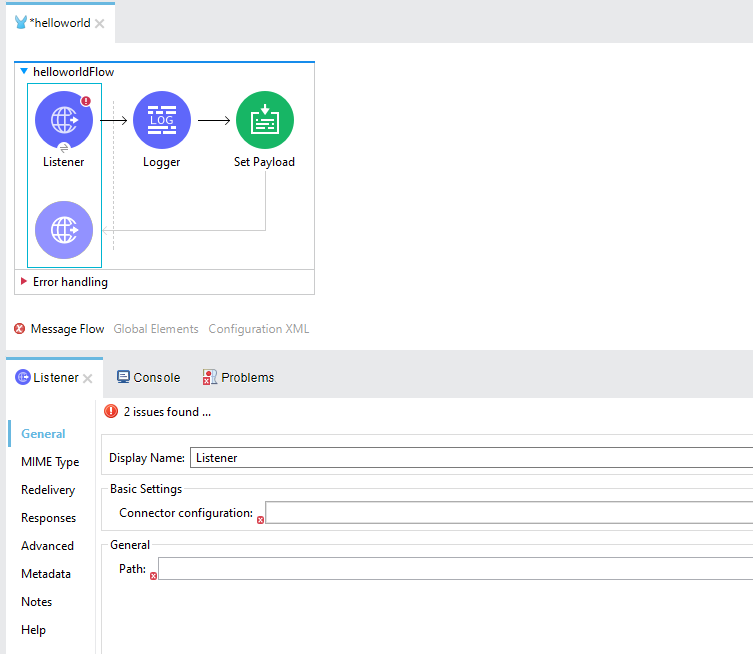Switch to the Message Flow view

point(67,329)
